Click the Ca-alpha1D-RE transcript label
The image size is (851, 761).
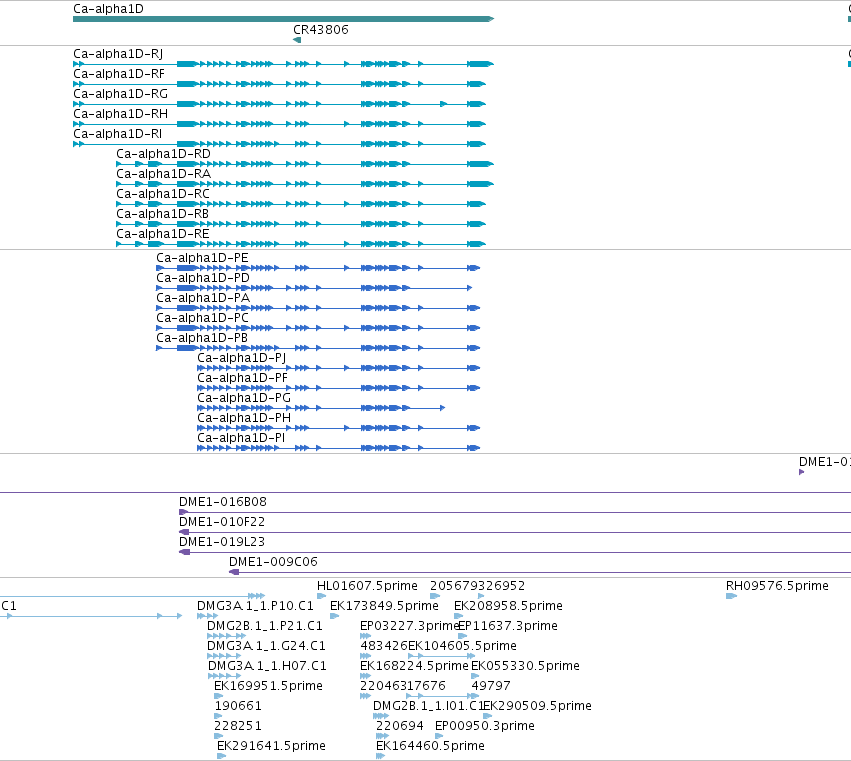(163, 234)
